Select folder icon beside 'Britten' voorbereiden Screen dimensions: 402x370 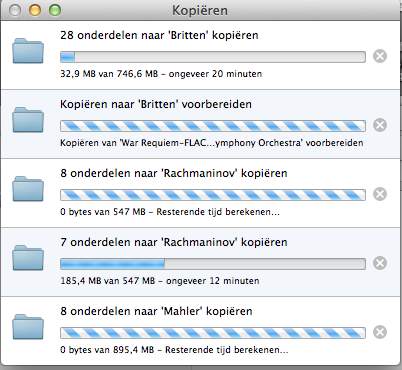click(28, 120)
